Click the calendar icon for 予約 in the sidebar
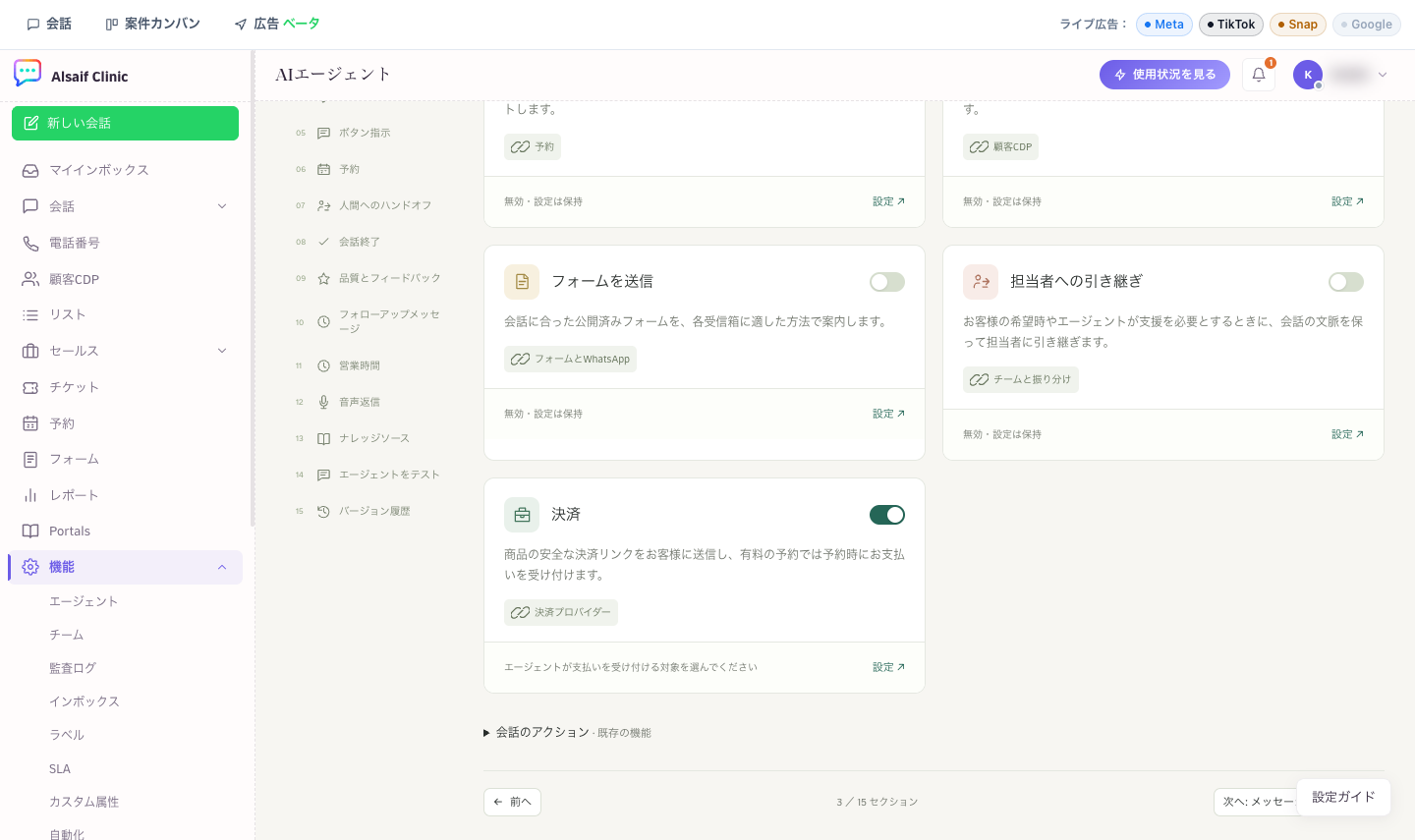The image size is (1415, 840). pos(30,423)
